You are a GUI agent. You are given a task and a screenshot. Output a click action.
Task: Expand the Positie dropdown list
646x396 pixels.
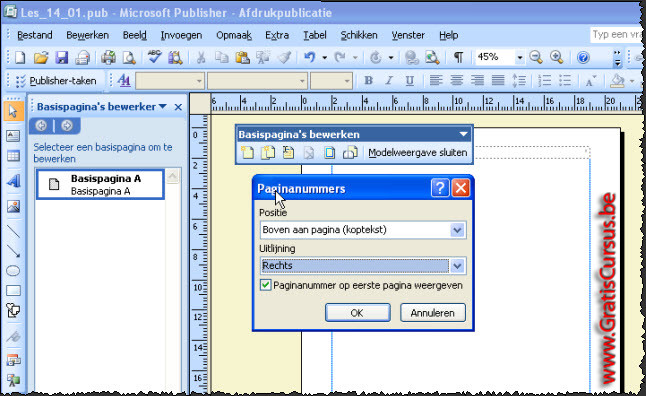pos(457,230)
